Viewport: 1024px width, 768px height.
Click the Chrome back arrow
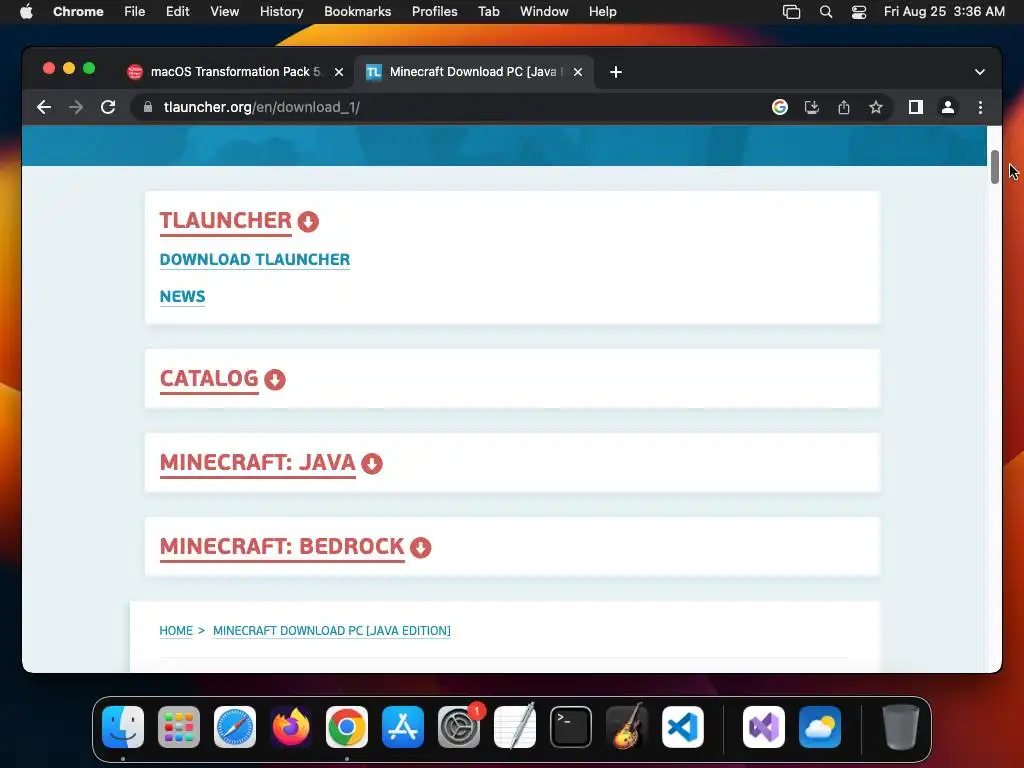(x=44, y=107)
